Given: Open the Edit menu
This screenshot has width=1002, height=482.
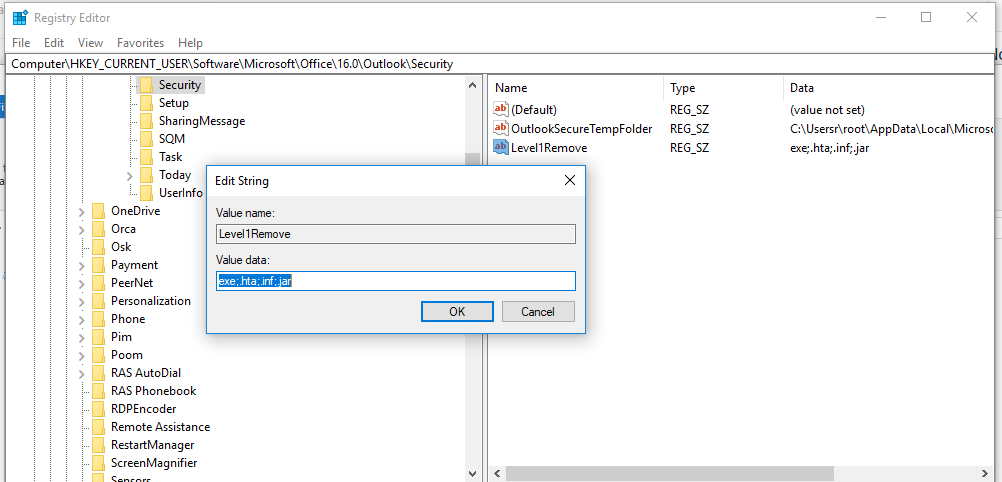Looking at the screenshot, I should [x=54, y=43].
